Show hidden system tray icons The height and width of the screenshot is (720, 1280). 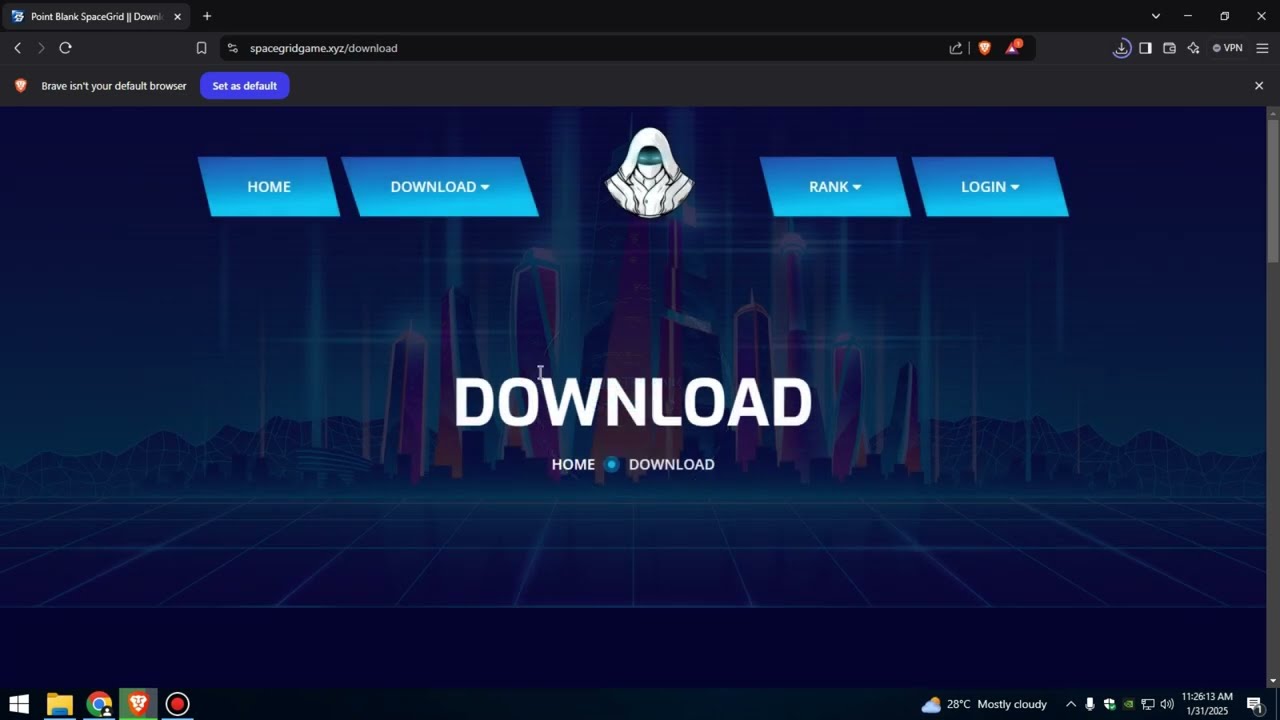pyautogui.click(x=1071, y=704)
